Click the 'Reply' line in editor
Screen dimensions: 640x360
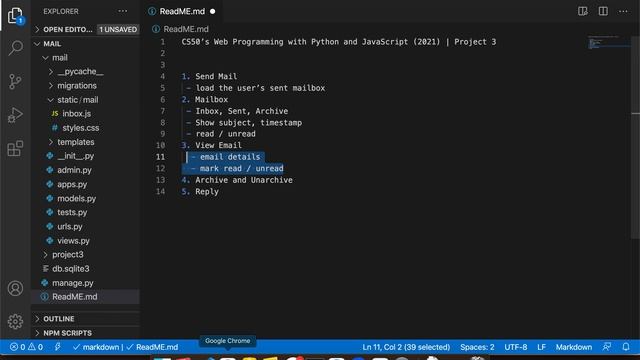coord(200,191)
